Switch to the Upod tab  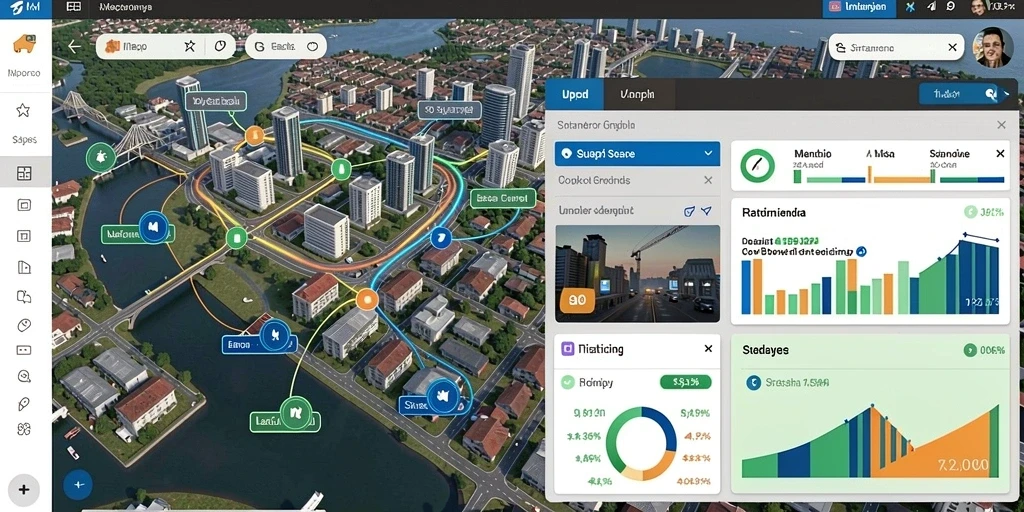[575, 94]
